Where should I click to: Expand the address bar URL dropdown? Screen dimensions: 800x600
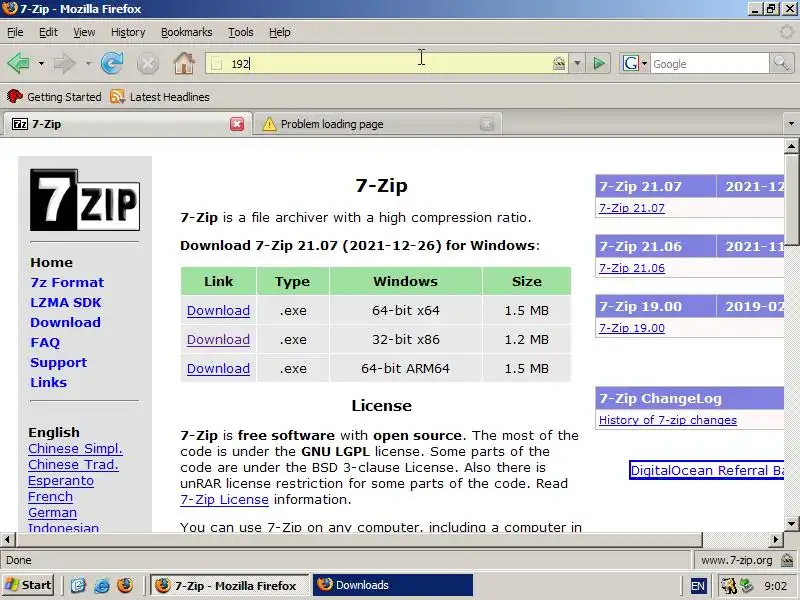coord(577,64)
